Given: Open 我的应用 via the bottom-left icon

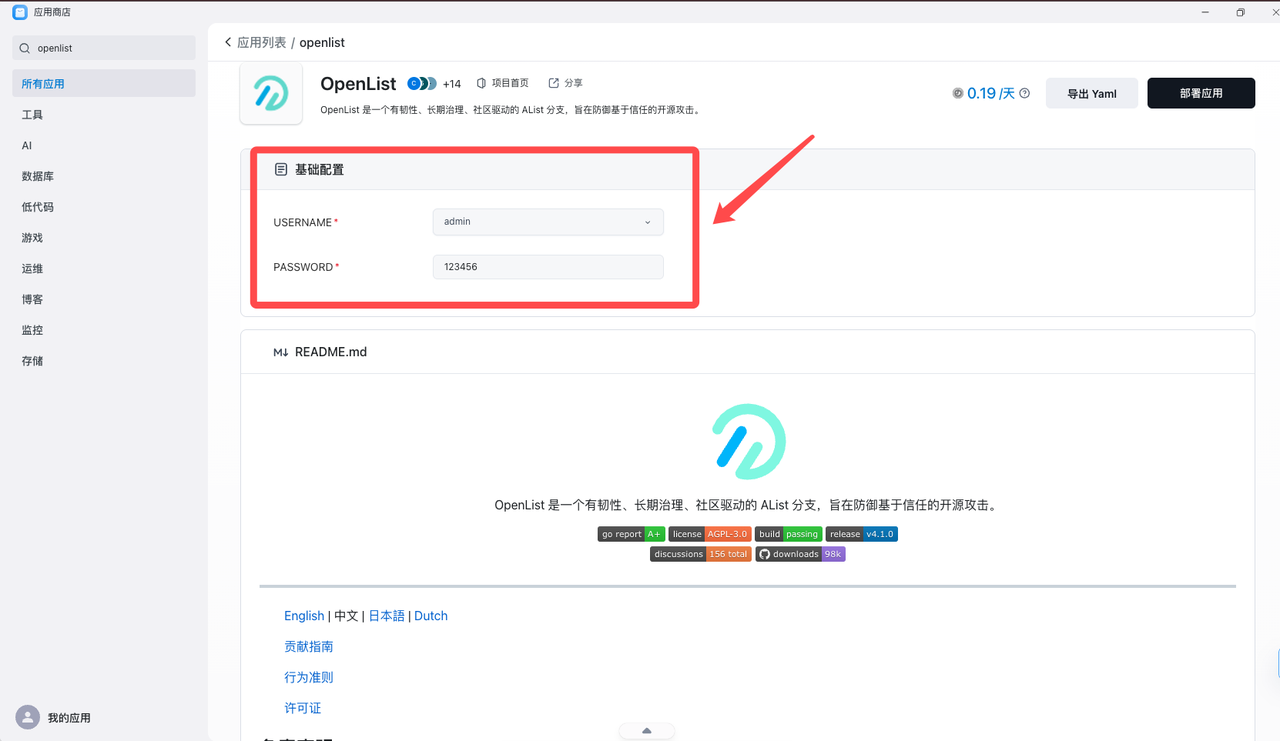Looking at the screenshot, I should (28, 717).
